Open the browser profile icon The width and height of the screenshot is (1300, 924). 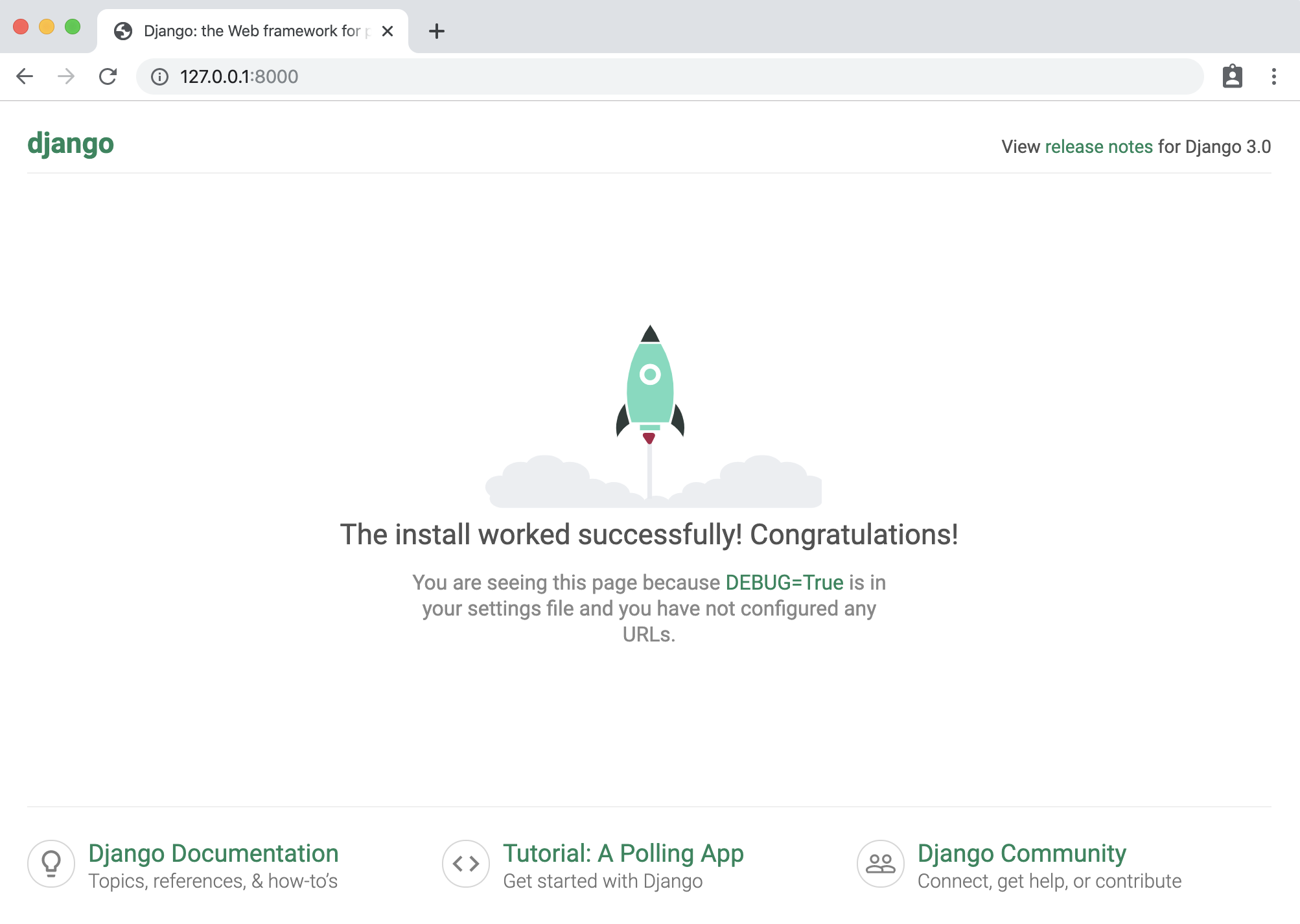point(1232,76)
